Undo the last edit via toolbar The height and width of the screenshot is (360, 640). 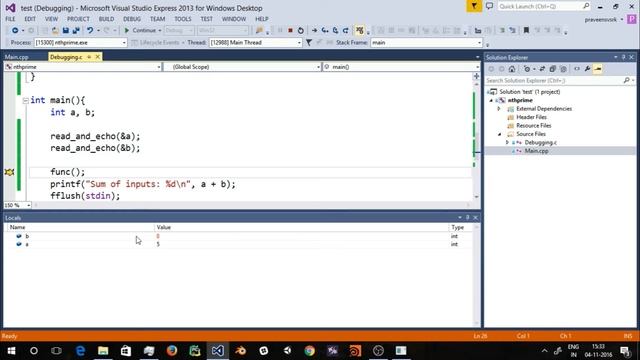pos(90,31)
